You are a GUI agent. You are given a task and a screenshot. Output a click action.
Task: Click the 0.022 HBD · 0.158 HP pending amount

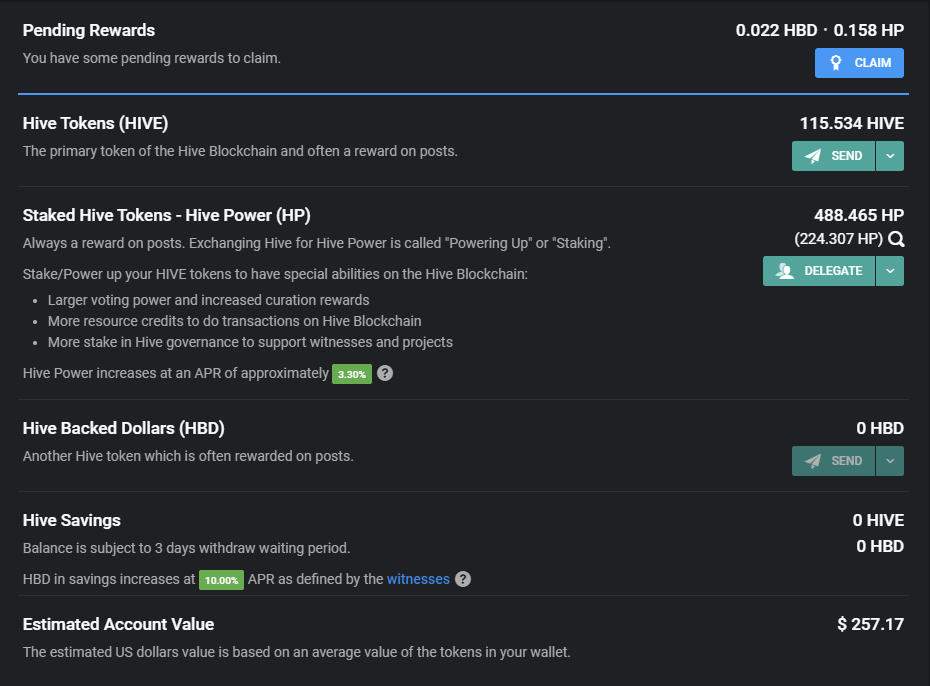coord(820,30)
